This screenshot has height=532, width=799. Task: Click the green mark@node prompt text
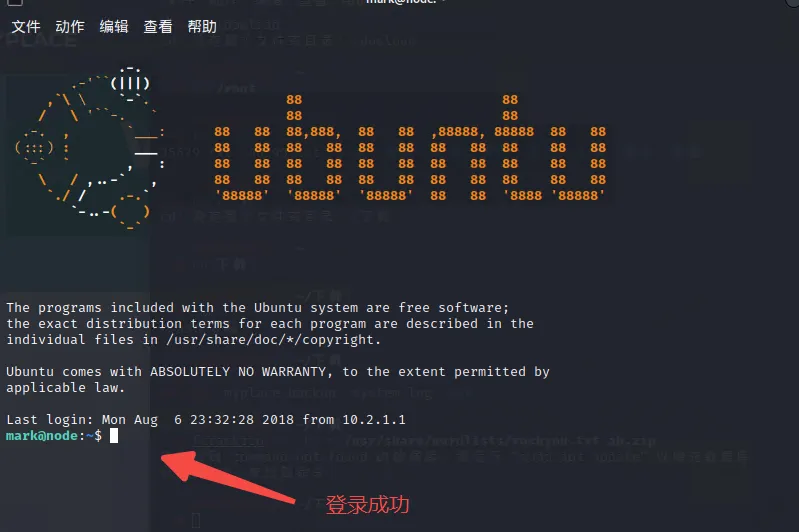click(x=42, y=436)
